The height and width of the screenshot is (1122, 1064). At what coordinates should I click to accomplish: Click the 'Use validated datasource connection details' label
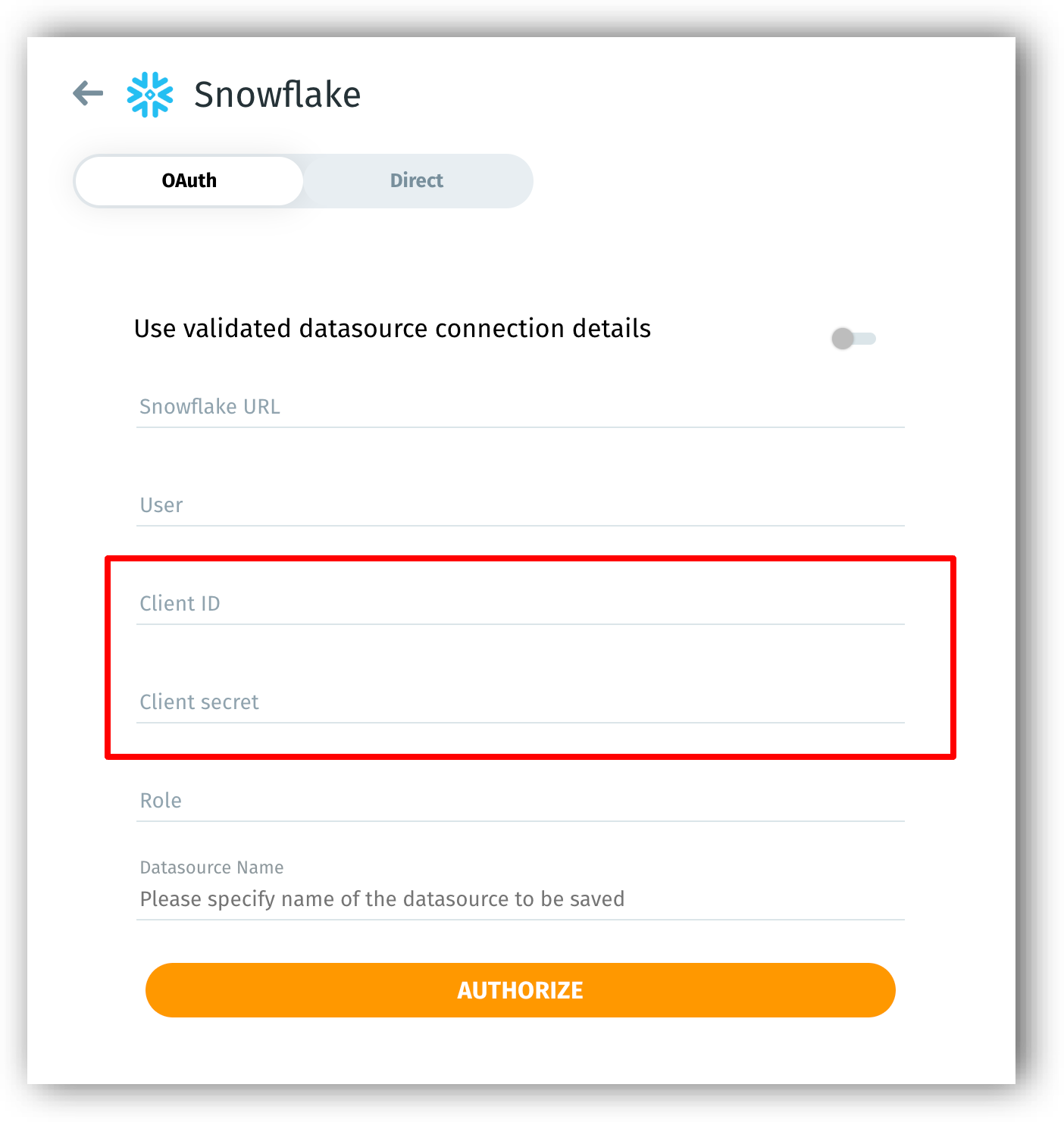pos(392,329)
